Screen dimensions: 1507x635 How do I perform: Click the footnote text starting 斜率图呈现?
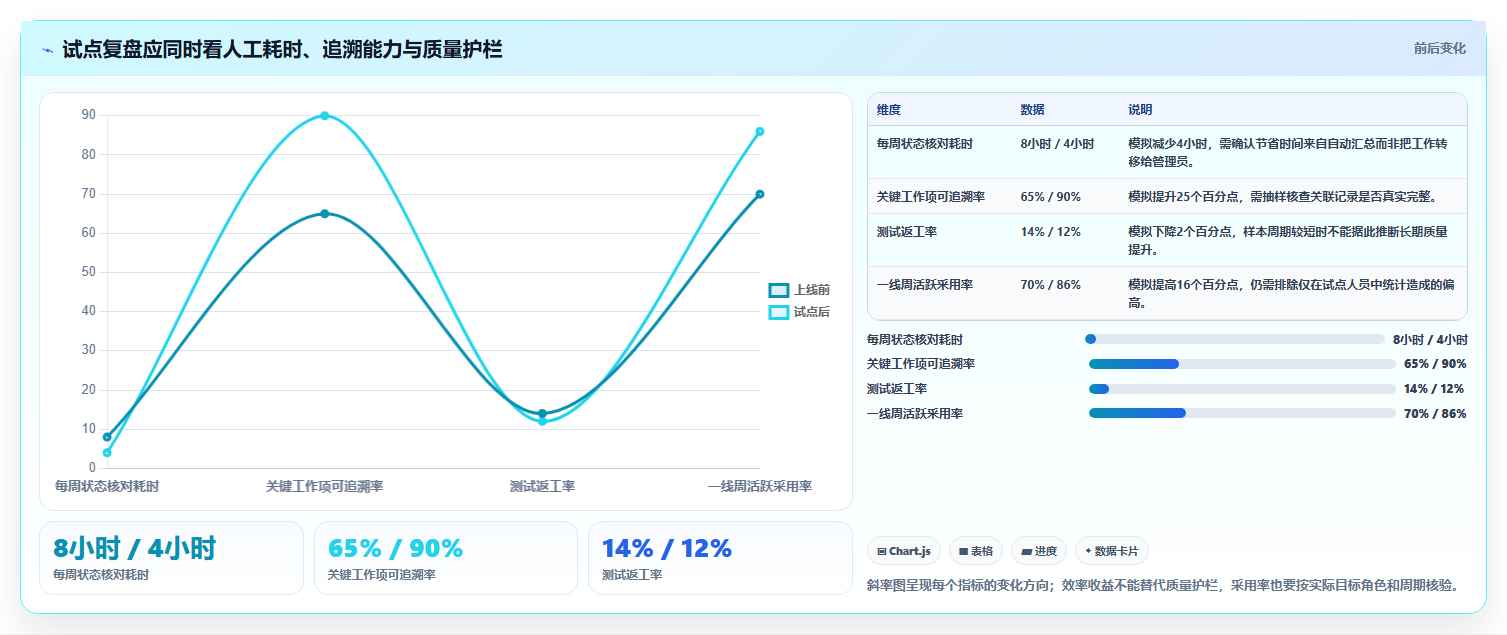(1163, 585)
